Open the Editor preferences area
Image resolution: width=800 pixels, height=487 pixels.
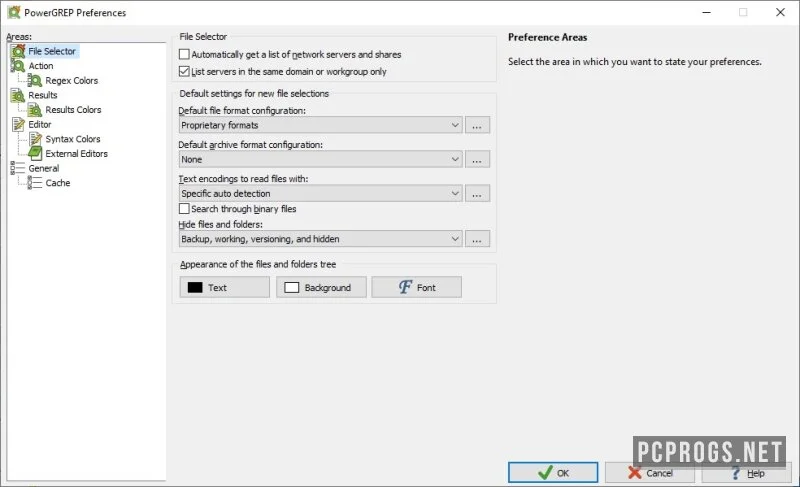pos(40,124)
